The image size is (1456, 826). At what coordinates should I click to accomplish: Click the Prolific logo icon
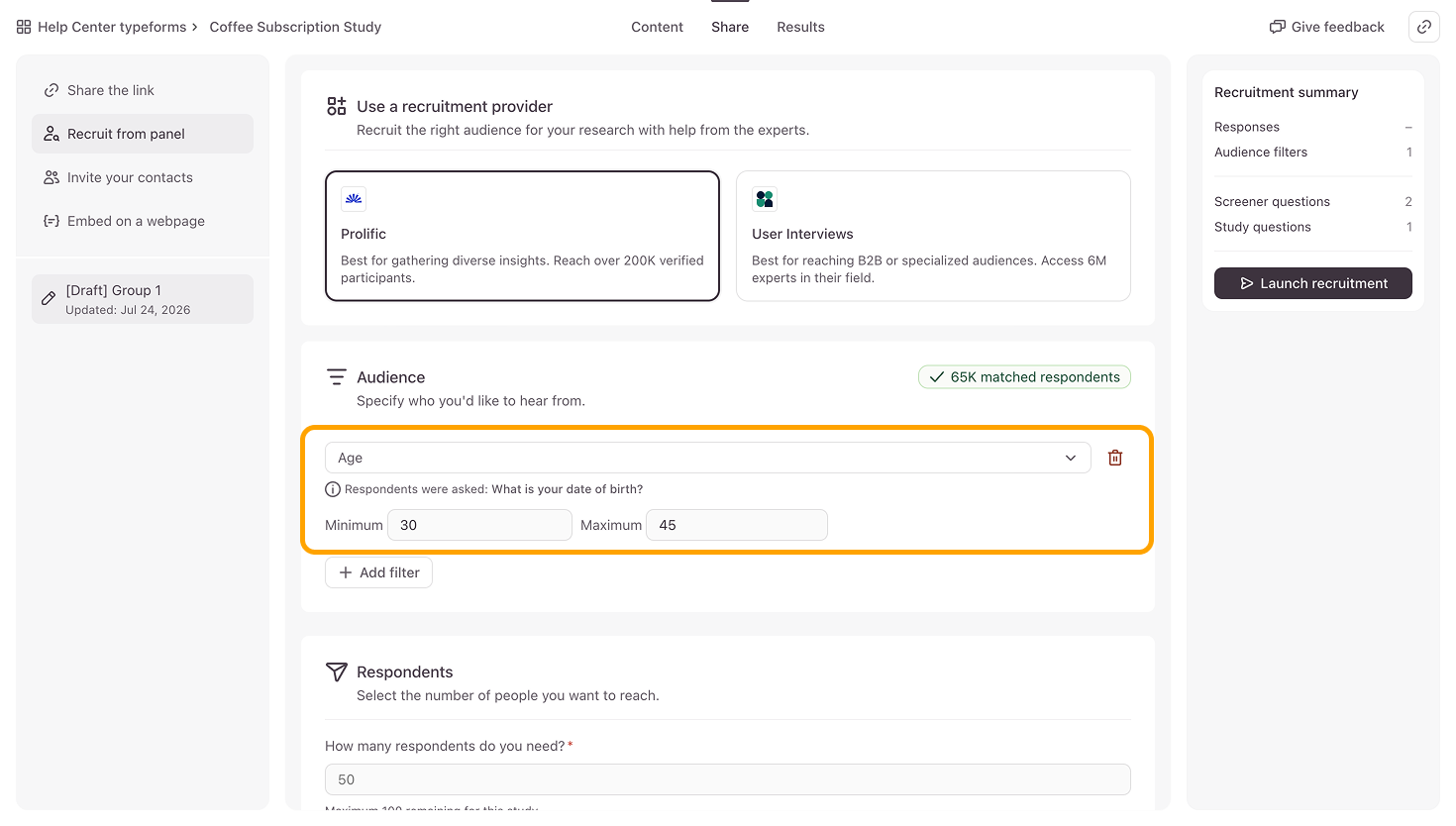point(354,199)
